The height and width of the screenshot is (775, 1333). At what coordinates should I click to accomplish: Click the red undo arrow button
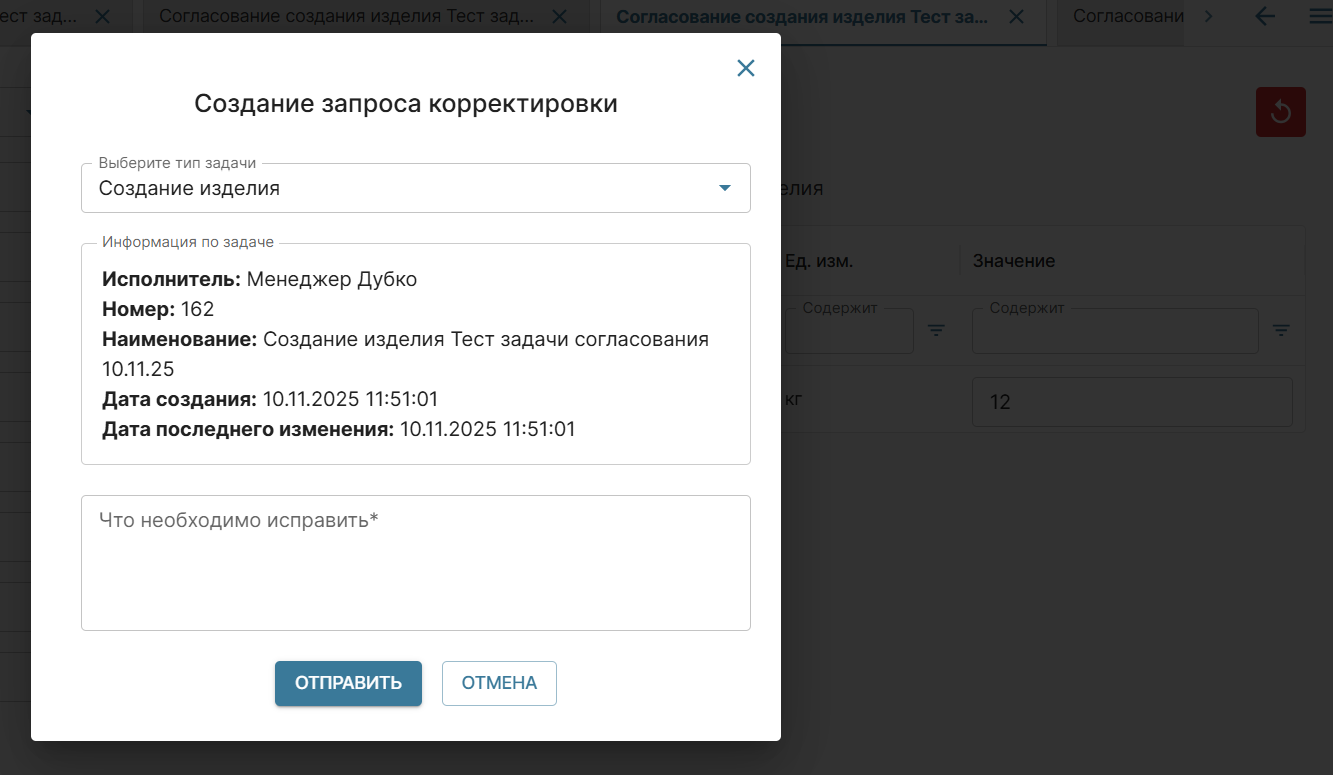click(1280, 112)
